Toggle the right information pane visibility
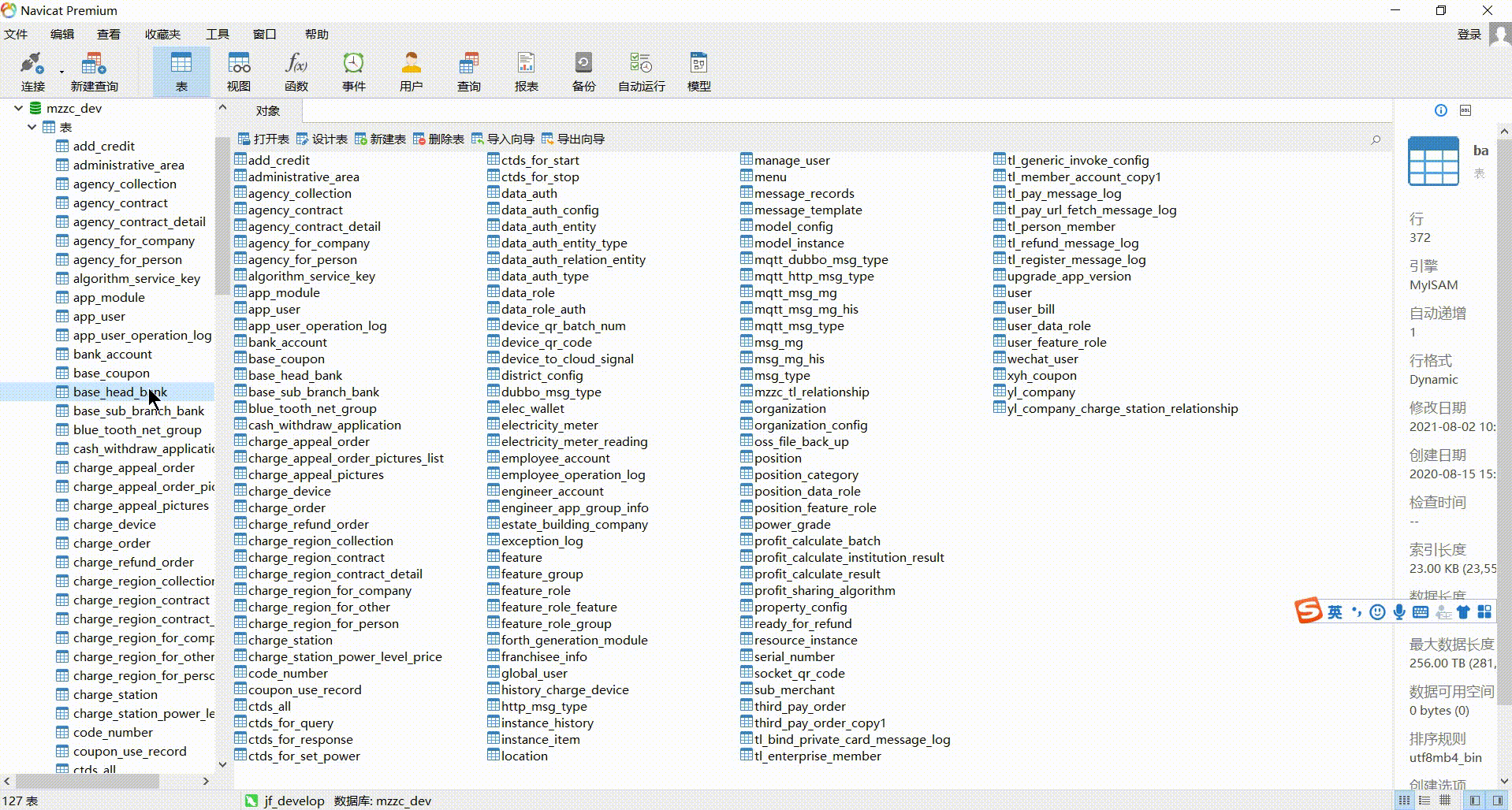The width and height of the screenshot is (1512, 810). (1497, 801)
